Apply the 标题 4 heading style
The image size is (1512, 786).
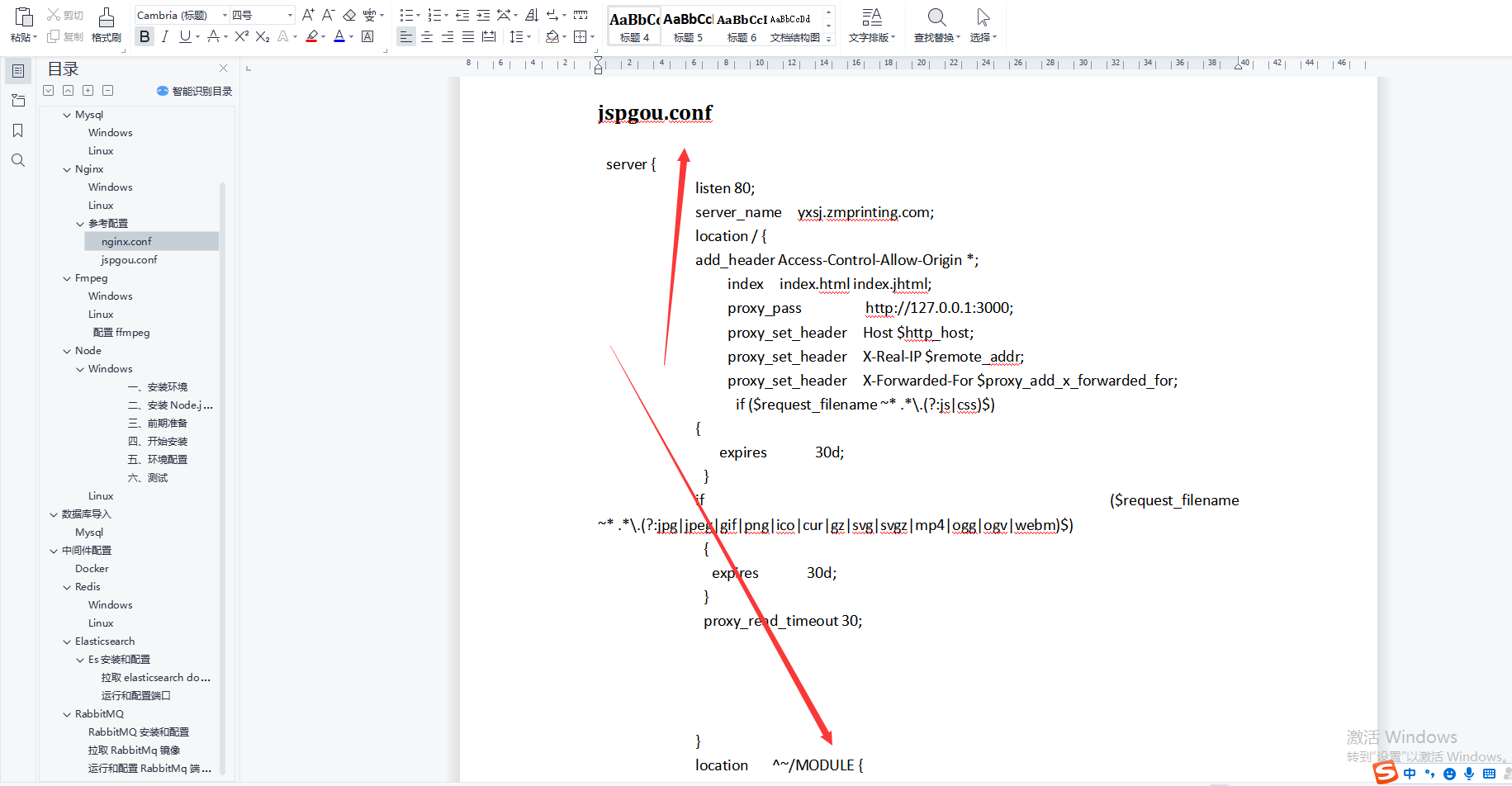(634, 26)
